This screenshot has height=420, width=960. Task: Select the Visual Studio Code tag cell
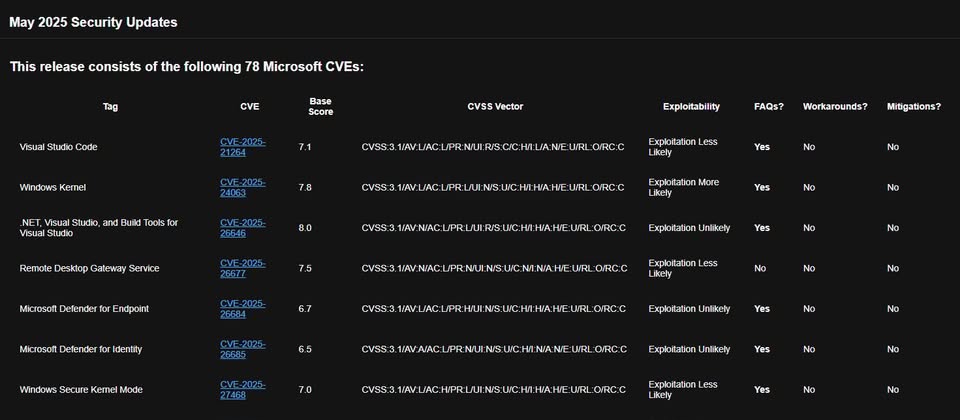58,147
